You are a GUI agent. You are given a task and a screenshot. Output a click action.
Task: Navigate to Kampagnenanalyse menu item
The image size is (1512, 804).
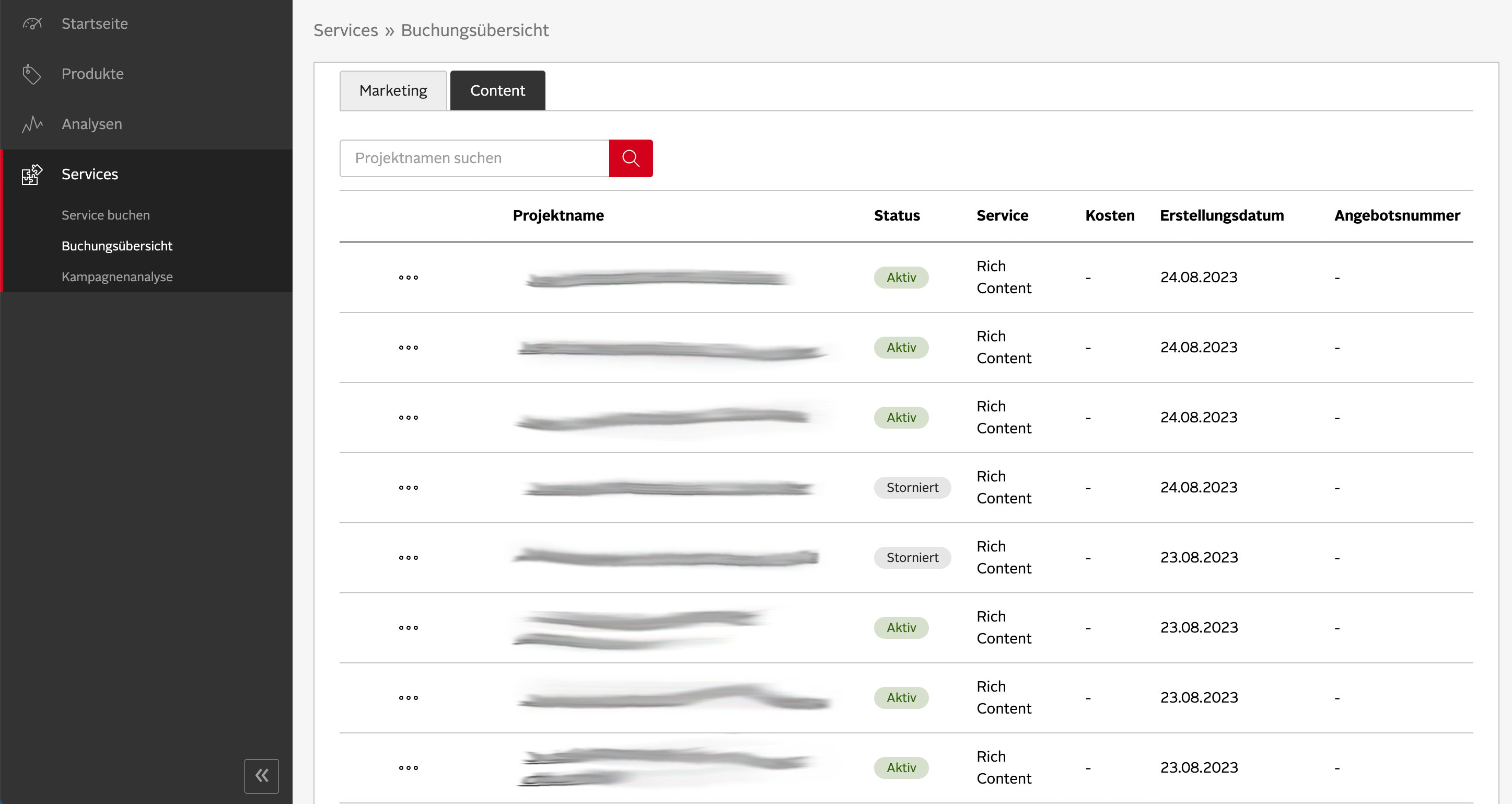click(116, 276)
